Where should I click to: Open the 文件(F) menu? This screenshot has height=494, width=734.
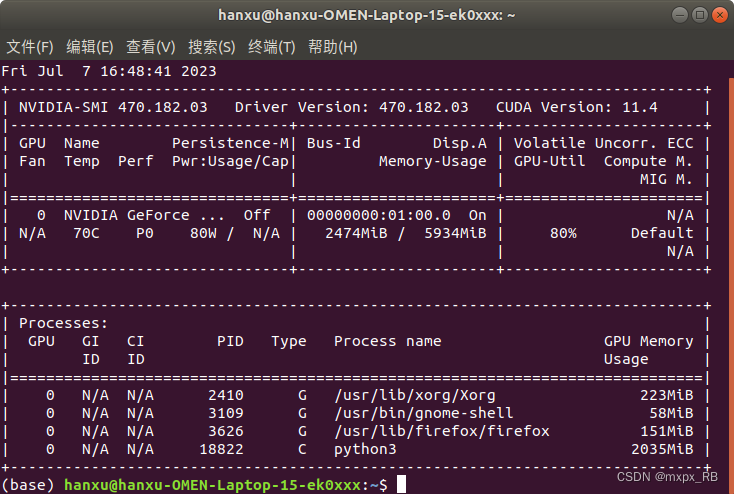[30, 47]
